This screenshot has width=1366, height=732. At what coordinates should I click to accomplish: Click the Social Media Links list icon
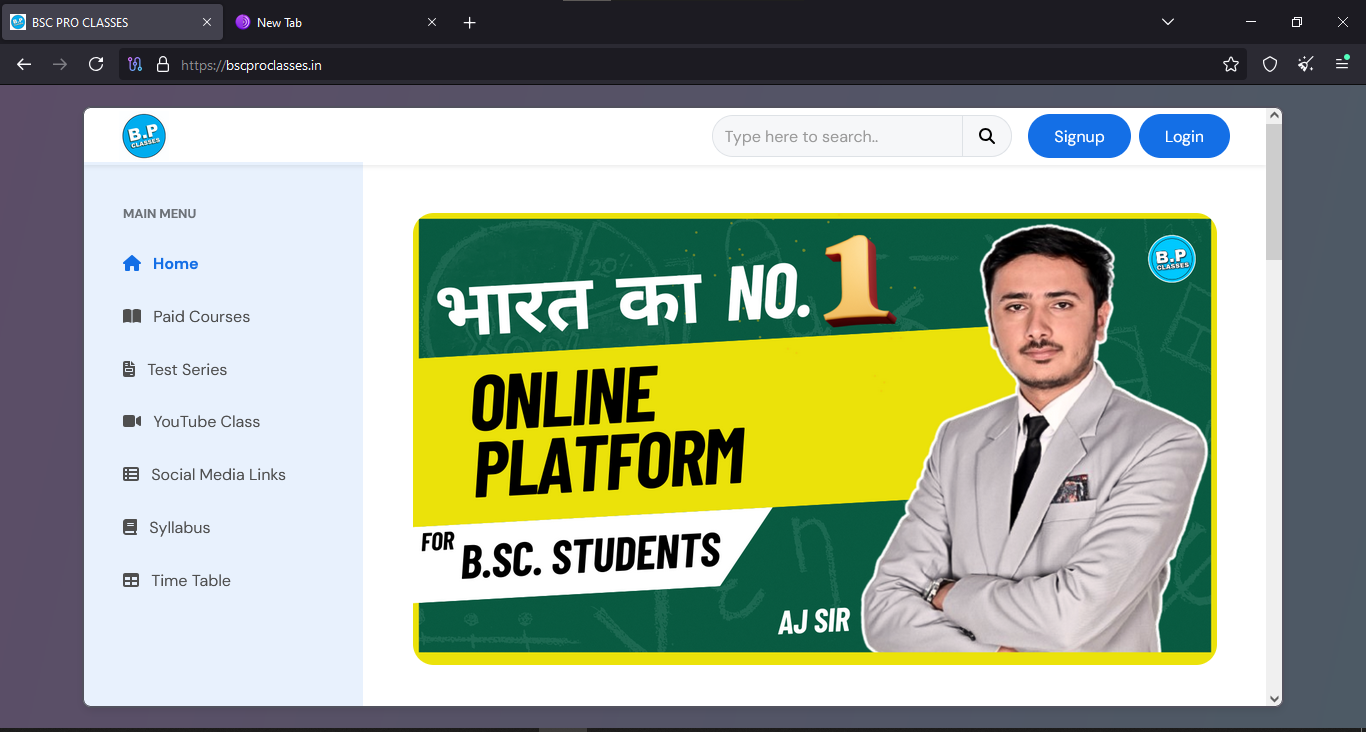(131, 474)
